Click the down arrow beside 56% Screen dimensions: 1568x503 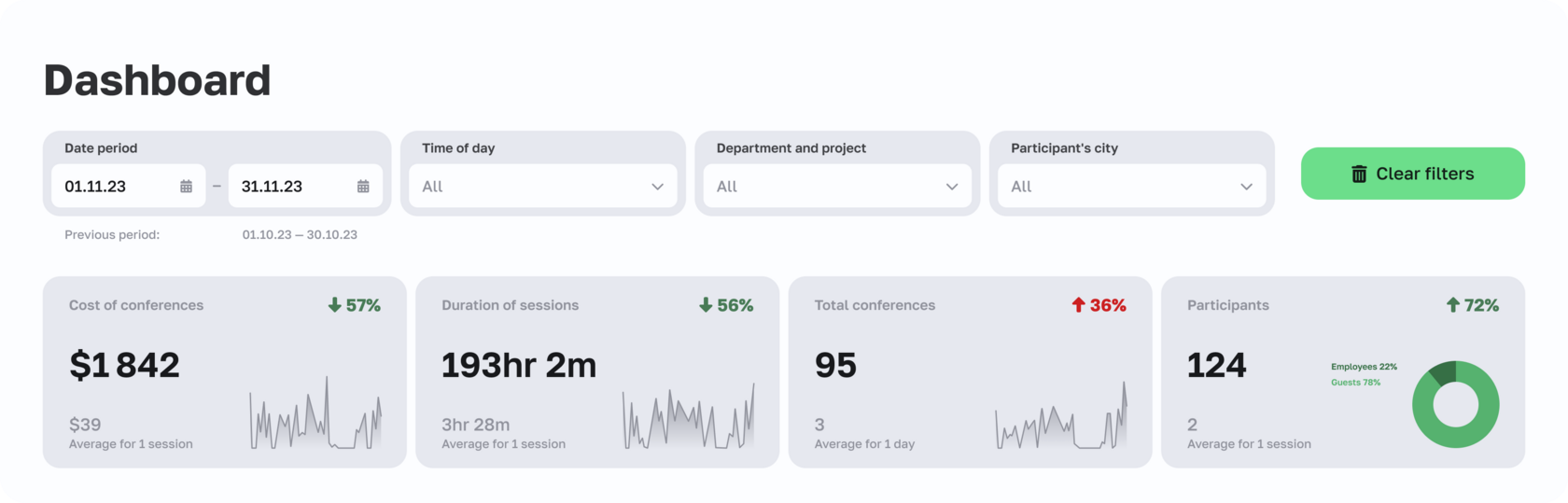coord(706,305)
